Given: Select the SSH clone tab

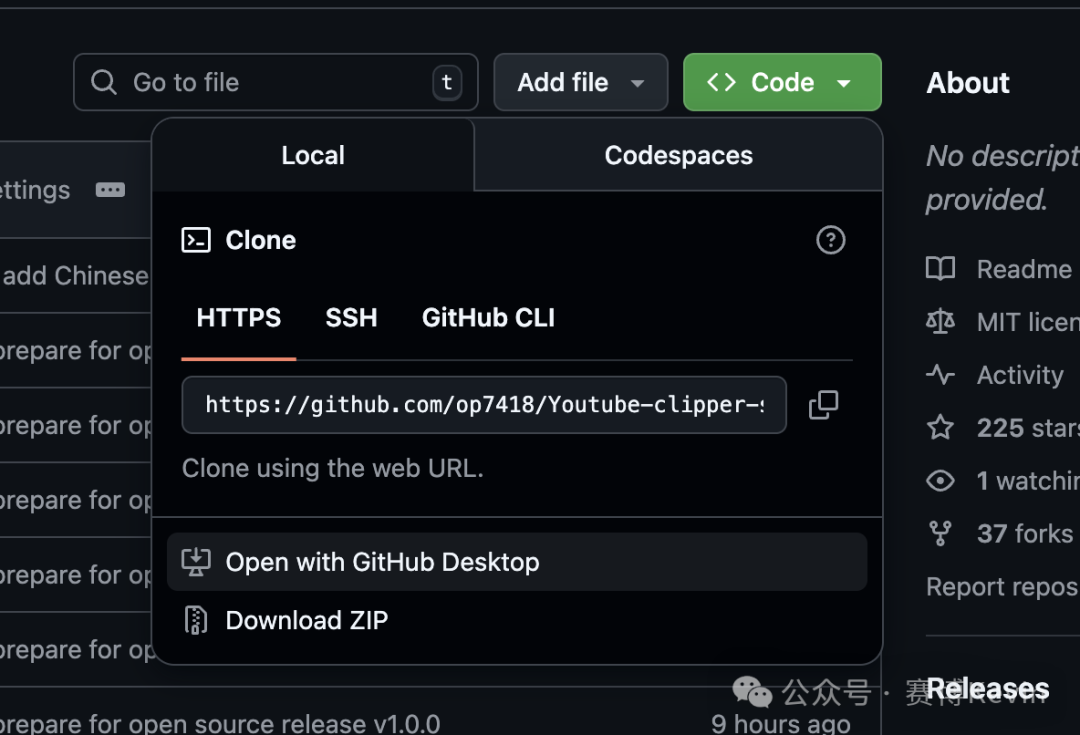Looking at the screenshot, I should (x=351, y=318).
